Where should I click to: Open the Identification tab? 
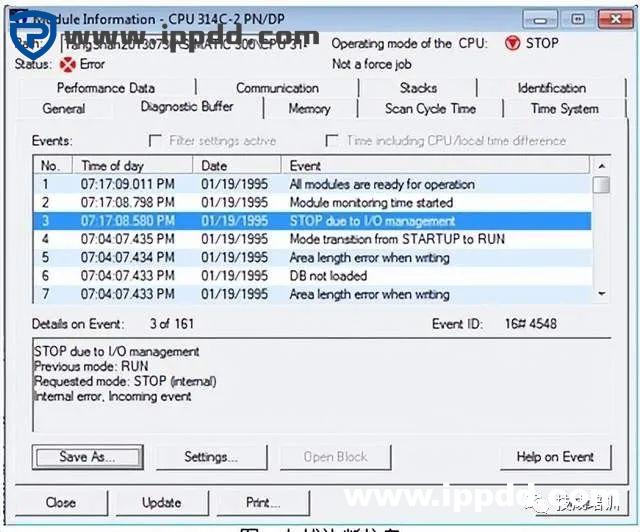click(x=551, y=88)
